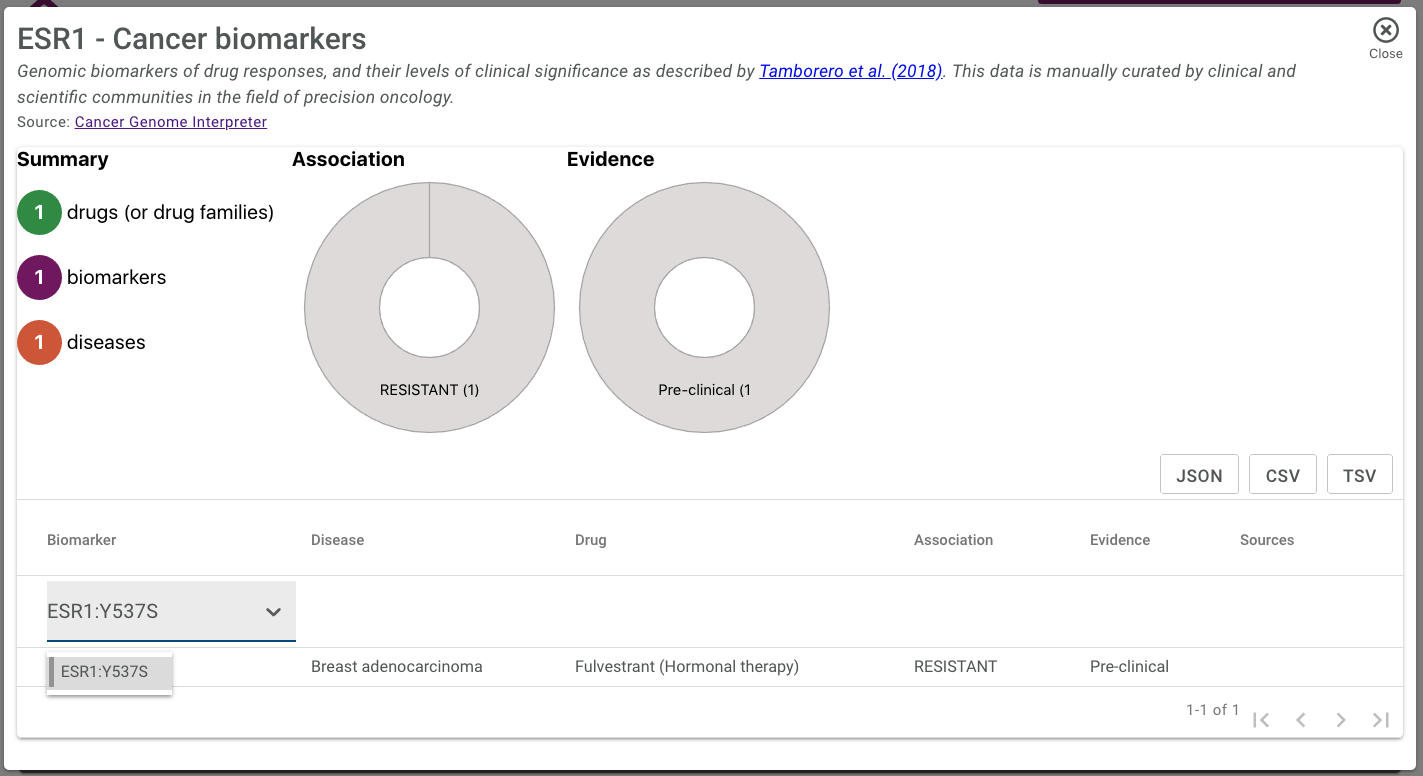The image size is (1423, 776).
Task: Click the orange diseases count badge
Action: click(39, 342)
